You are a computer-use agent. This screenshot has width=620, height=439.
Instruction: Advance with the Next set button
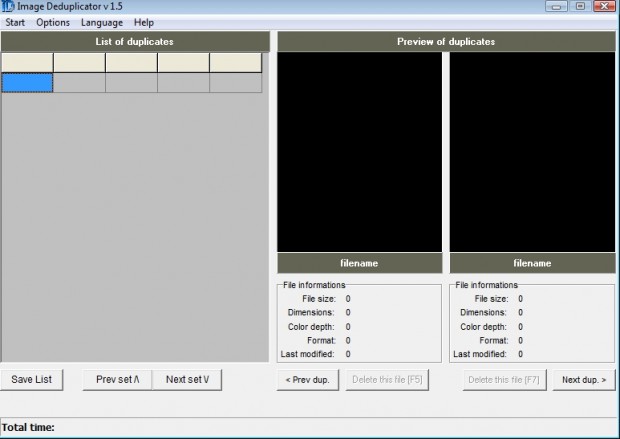click(x=187, y=380)
